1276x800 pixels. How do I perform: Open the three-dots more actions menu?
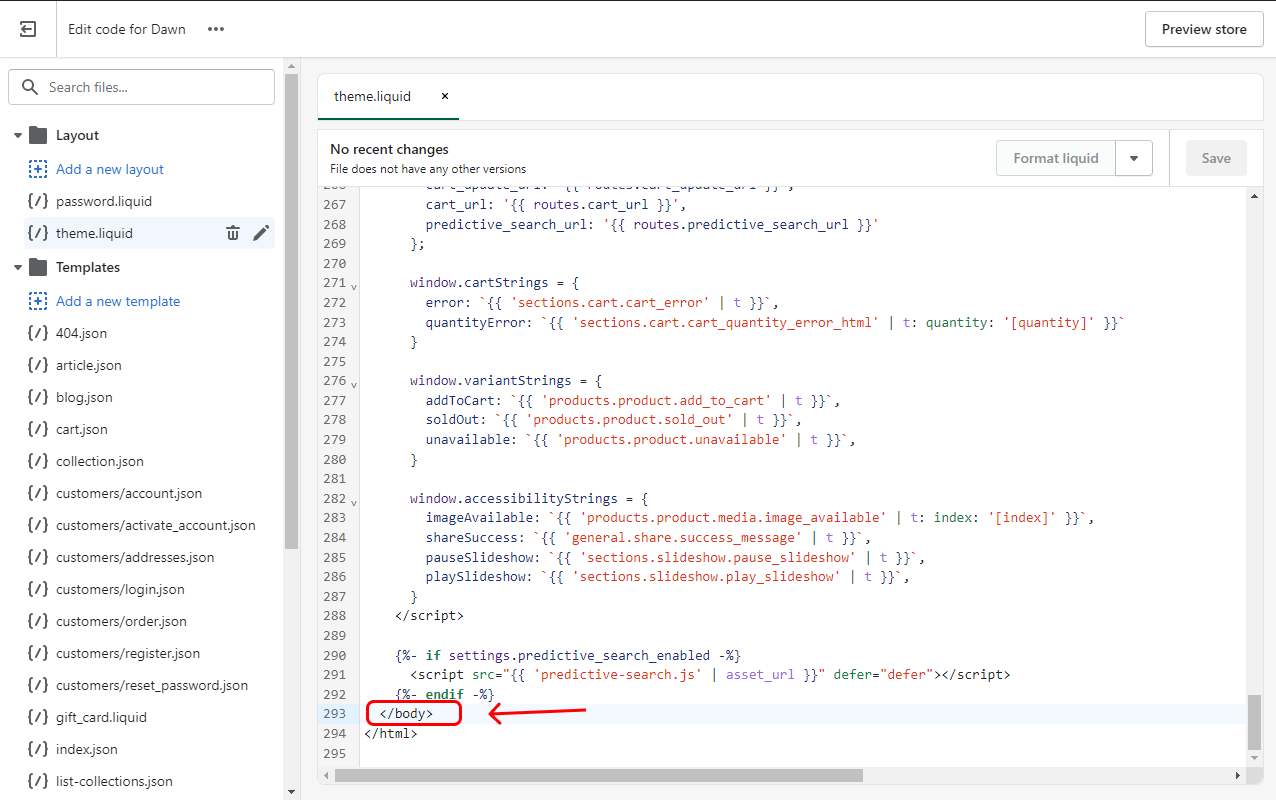(216, 29)
